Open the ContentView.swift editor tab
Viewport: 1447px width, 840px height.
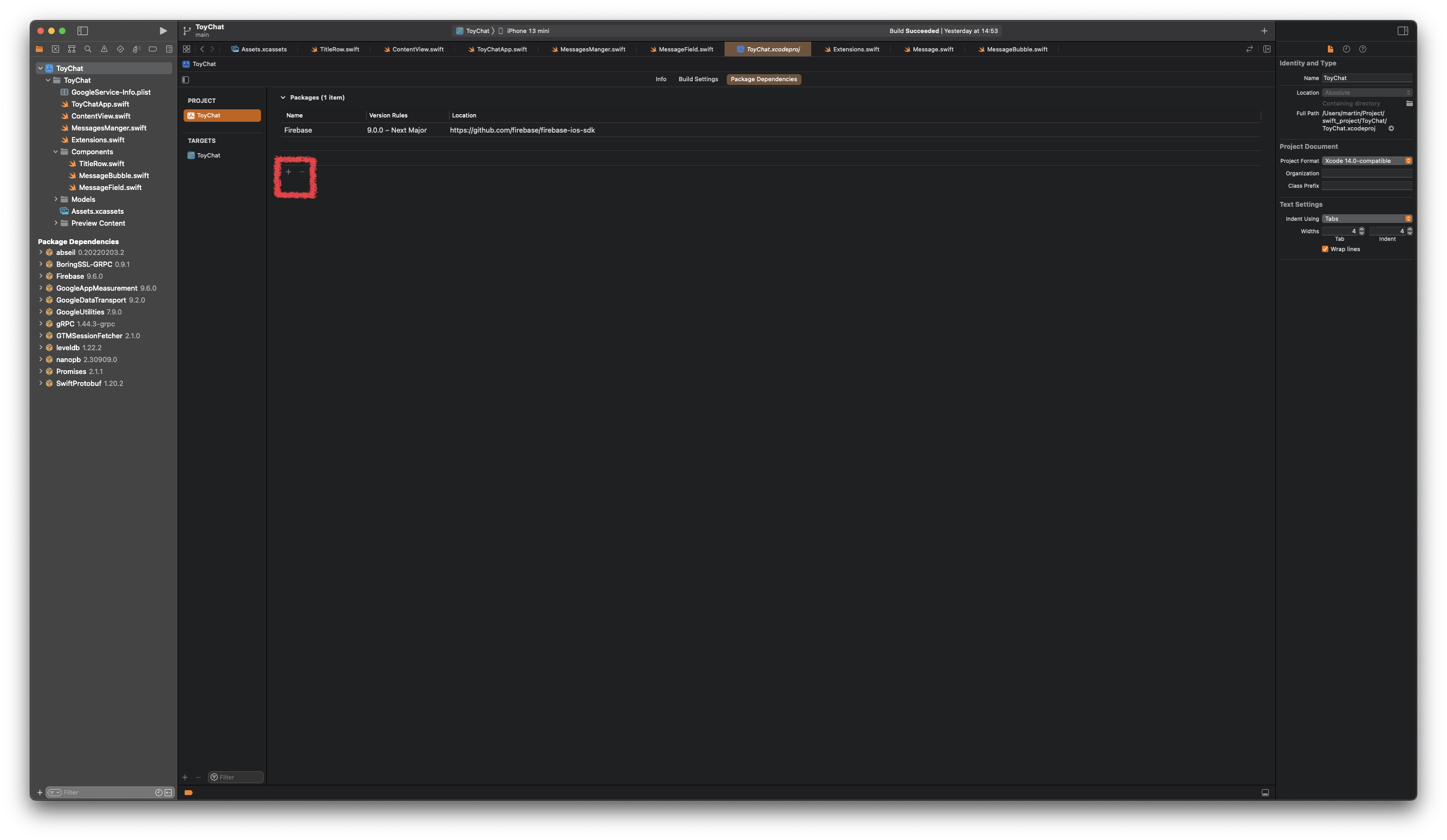pyautogui.click(x=417, y=49)
